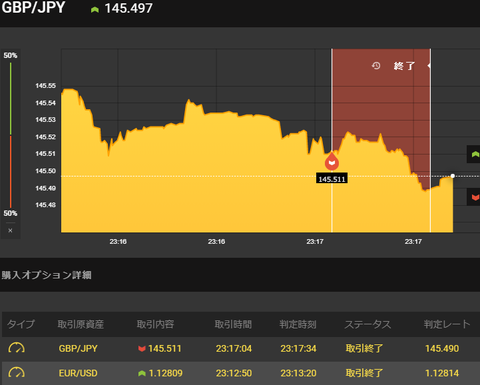
Task: Click 取引終了 status in the GBP/JPY row
Action: click(364, 349)
